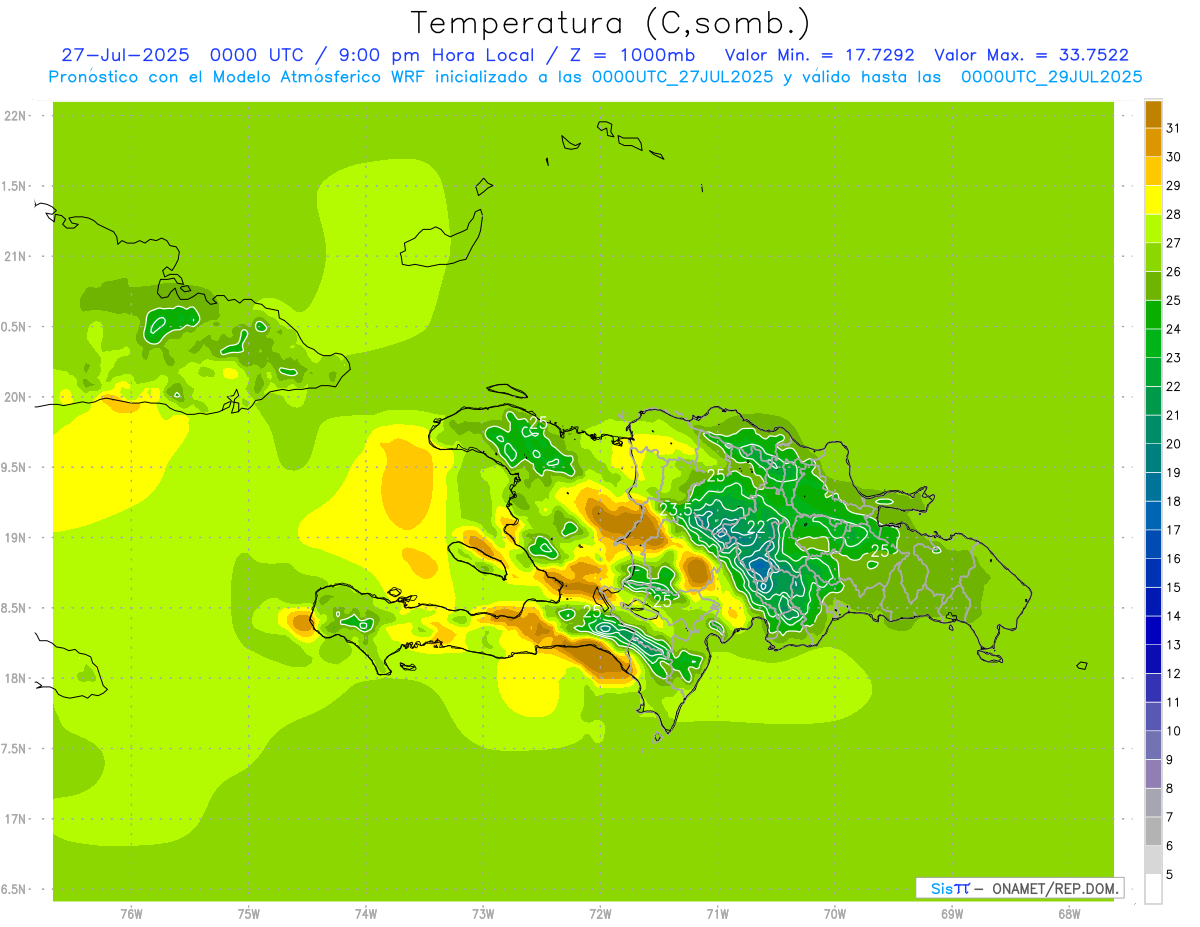This screenshot has height=927, width=1200.
Task: Click the '74W' longitude axis label
Action: coord(365,913)
